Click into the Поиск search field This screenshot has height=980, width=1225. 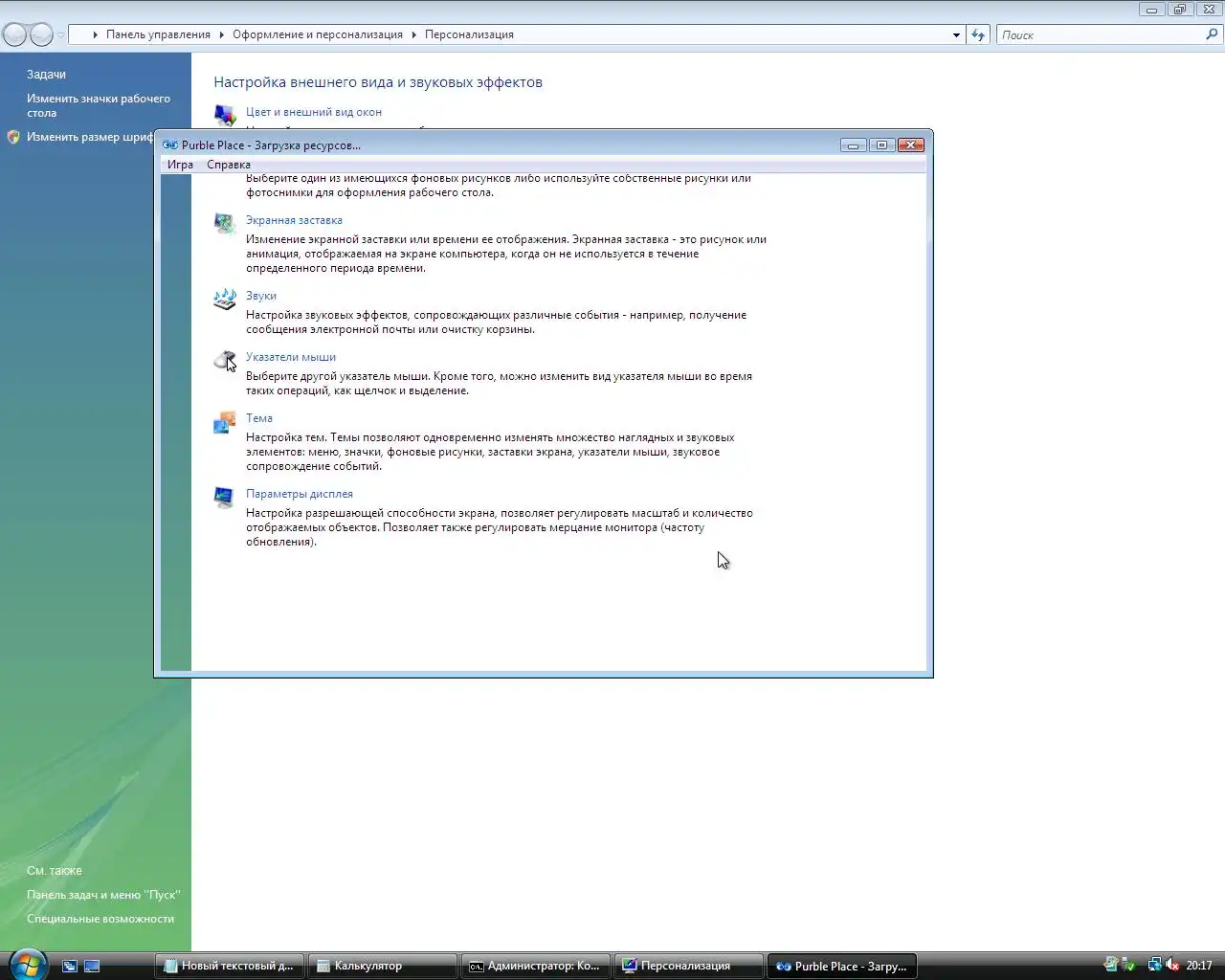tap(1101, 34)
